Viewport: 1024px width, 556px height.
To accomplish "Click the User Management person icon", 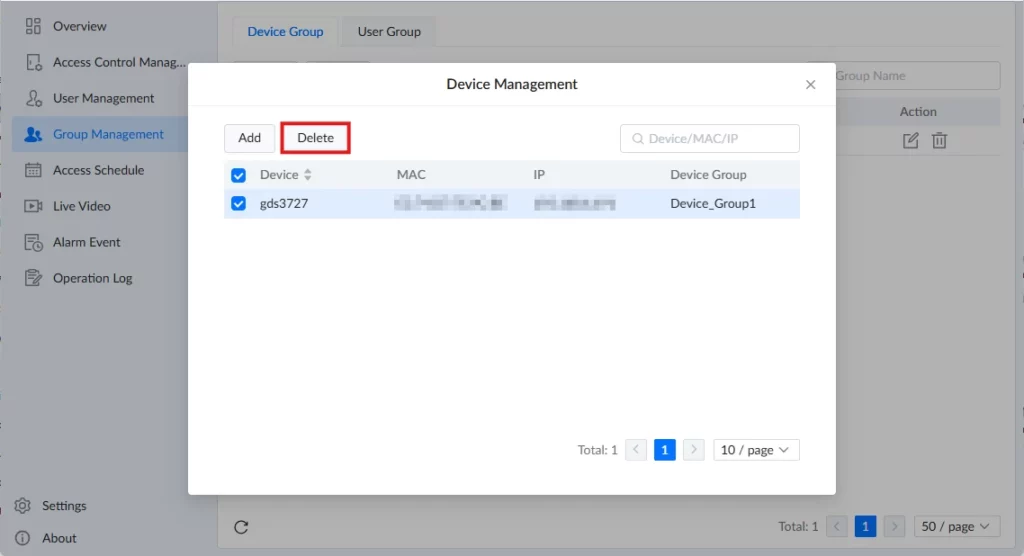I will pos(33,98).
